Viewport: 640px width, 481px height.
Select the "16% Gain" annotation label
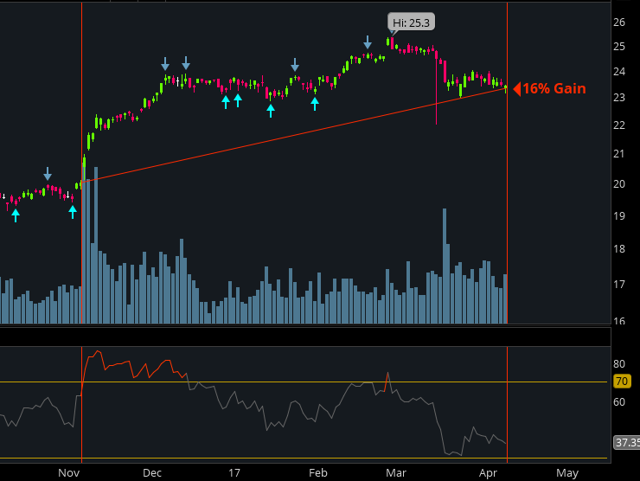click(554, 89)
